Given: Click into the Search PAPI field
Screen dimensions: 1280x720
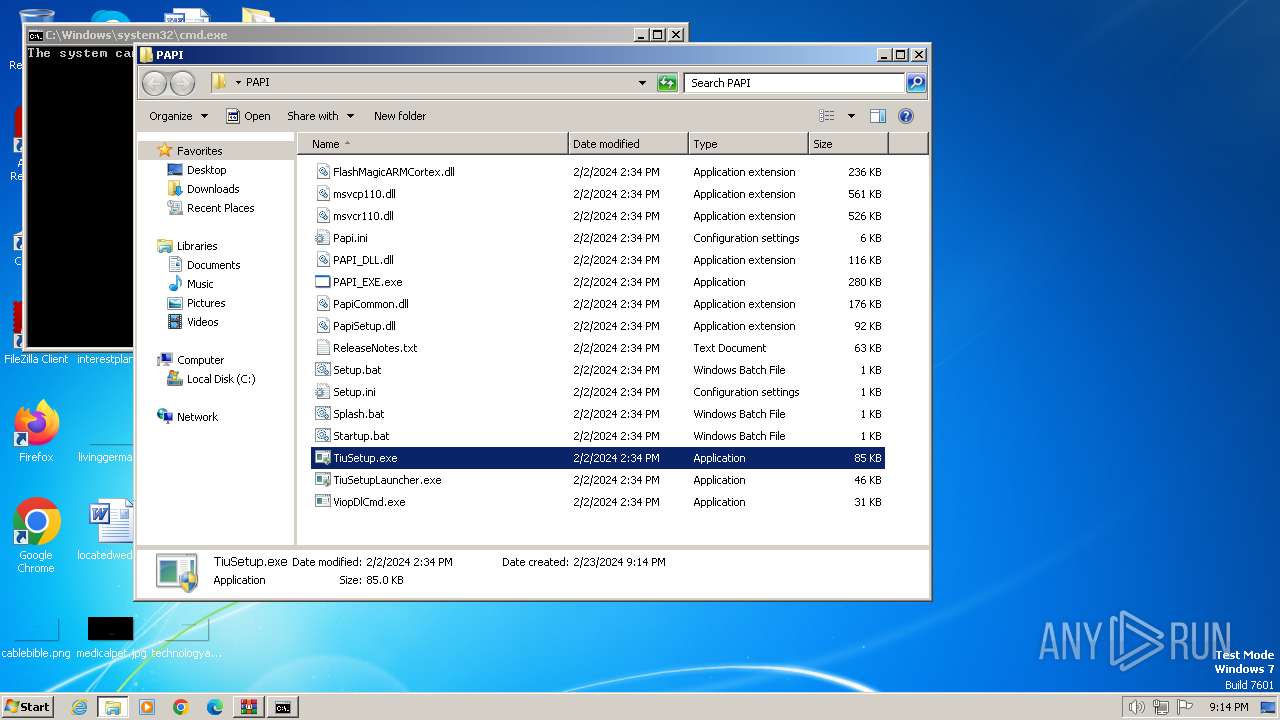Looking at the screenshot, I should pos(795,83).
